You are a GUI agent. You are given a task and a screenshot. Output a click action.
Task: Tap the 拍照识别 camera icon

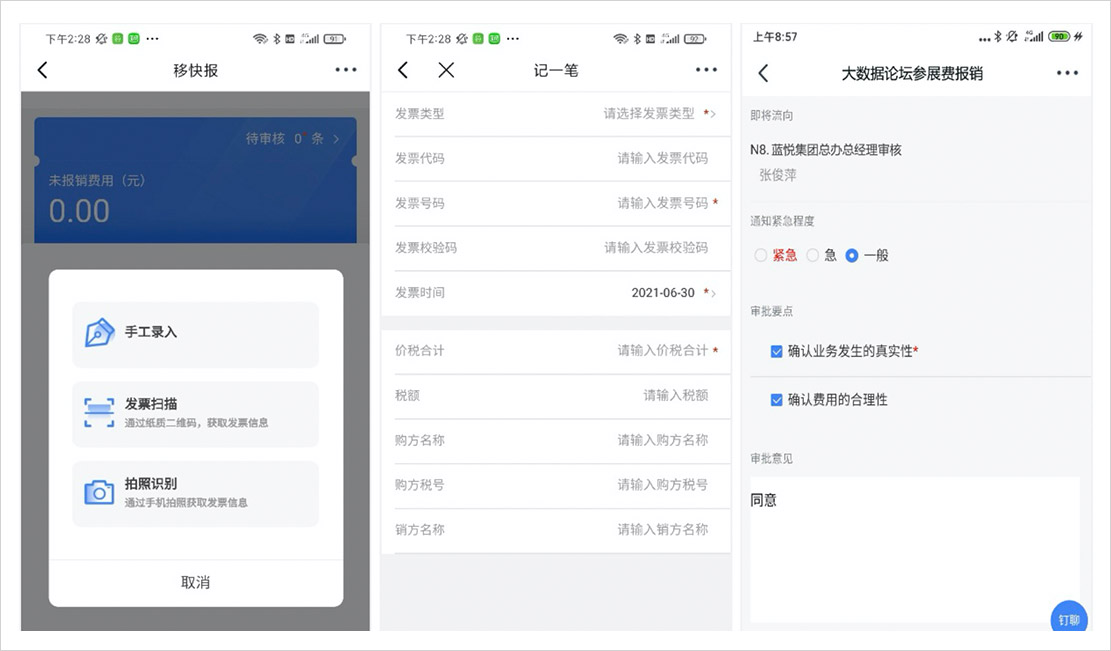(x=99, y=492)
